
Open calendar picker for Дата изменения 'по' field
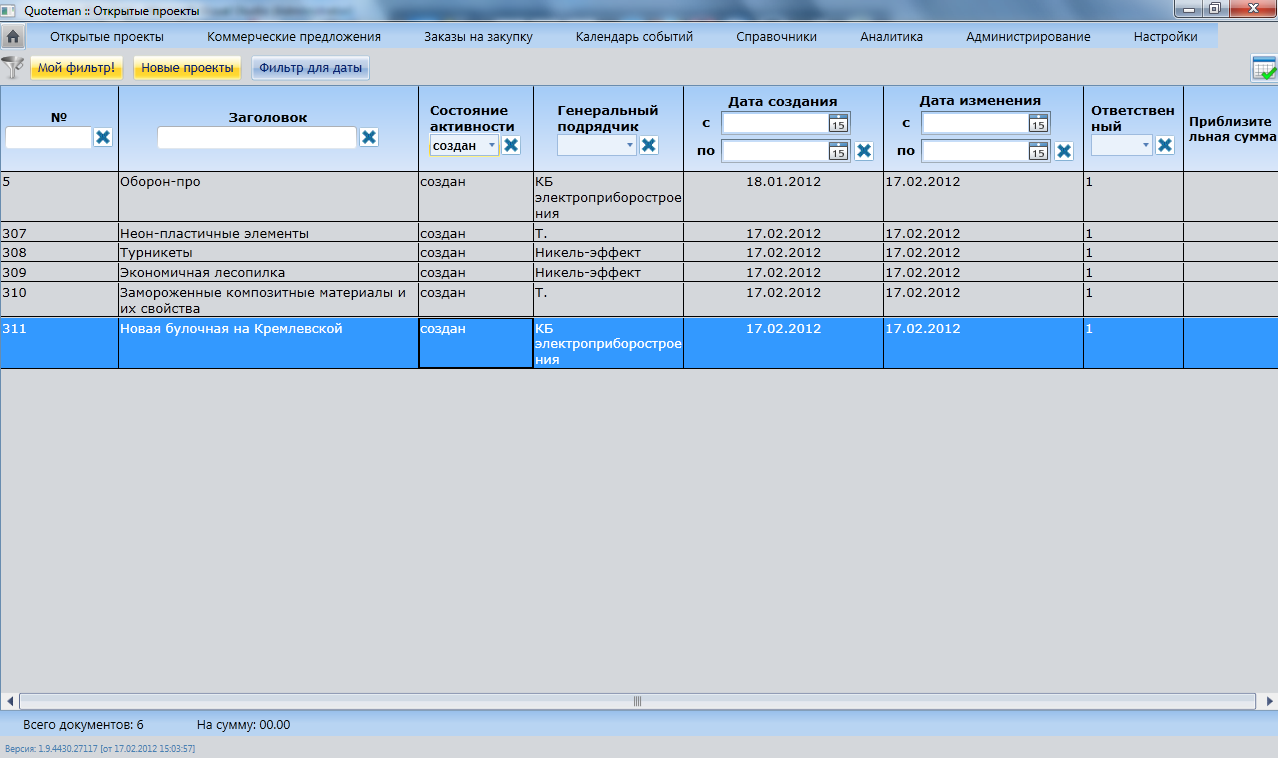1038,151
